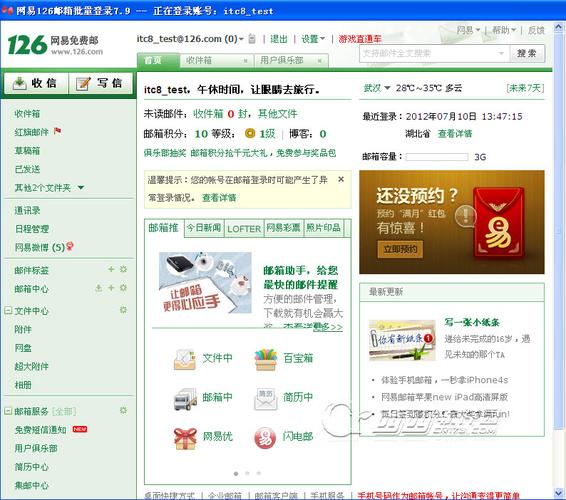This screenshot has width=566, height=500.
Task: Click the 搜索 search button
Action: 527,54
